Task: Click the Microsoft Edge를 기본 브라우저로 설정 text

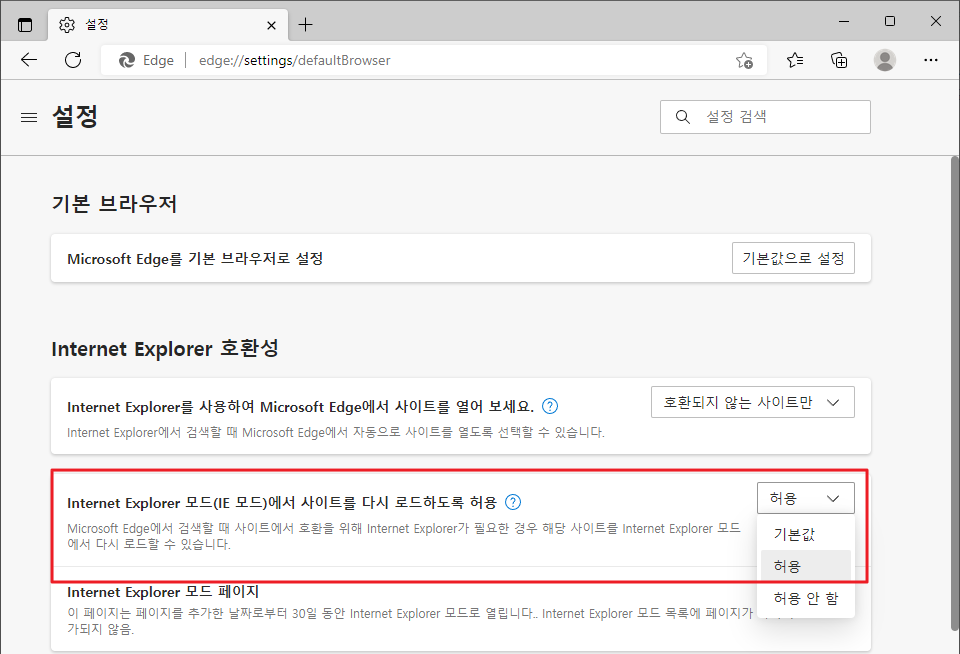Action: [x=195, y=258]
